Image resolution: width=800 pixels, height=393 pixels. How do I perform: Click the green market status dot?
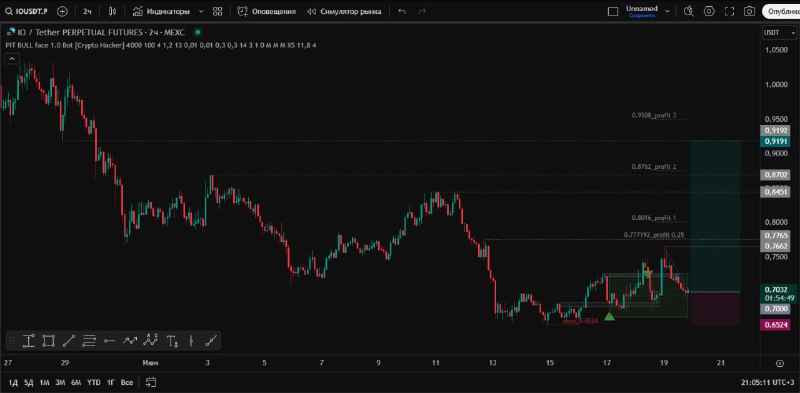tap(197, 32)
